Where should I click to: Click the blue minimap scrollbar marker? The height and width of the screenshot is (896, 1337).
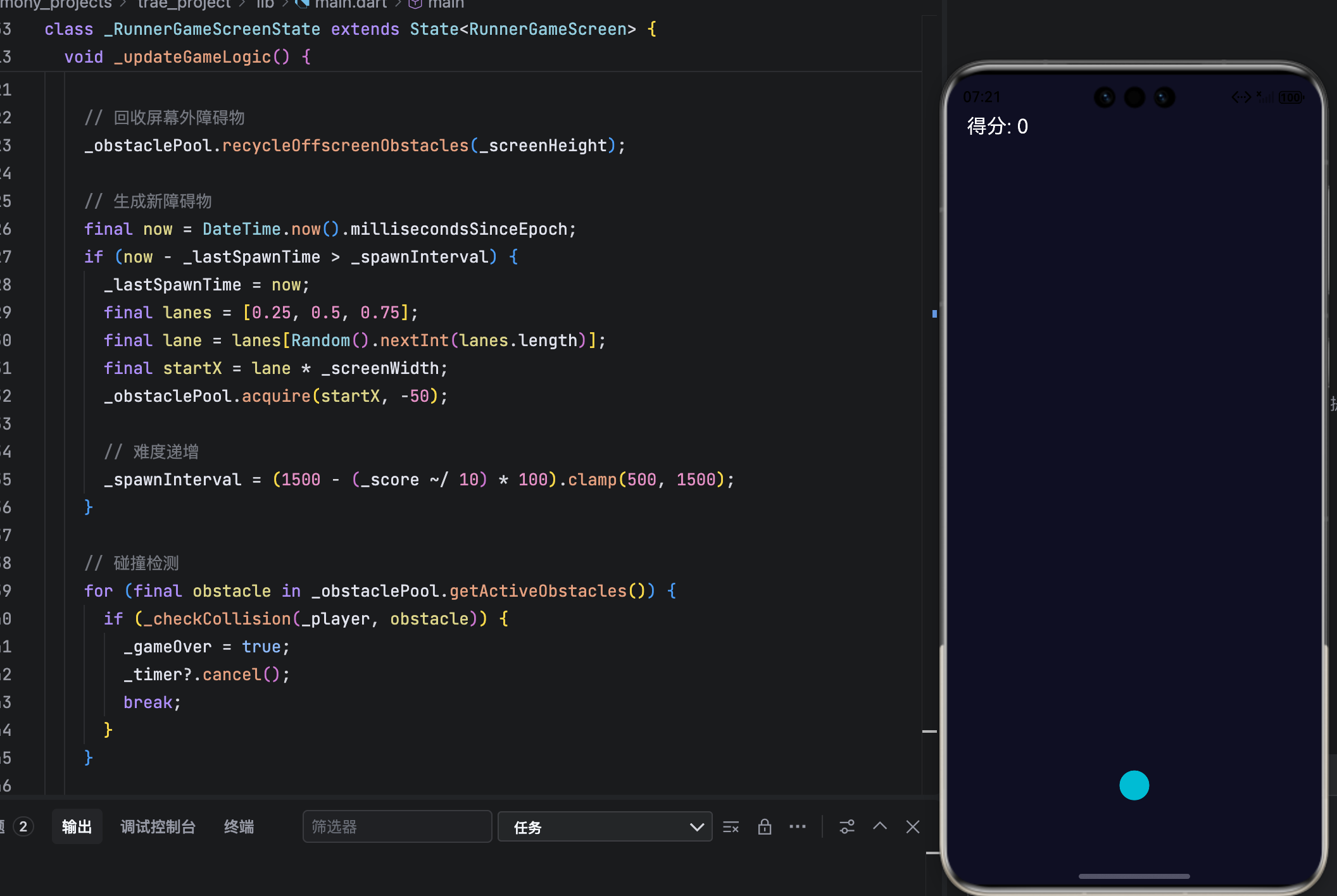coord(934,313)
